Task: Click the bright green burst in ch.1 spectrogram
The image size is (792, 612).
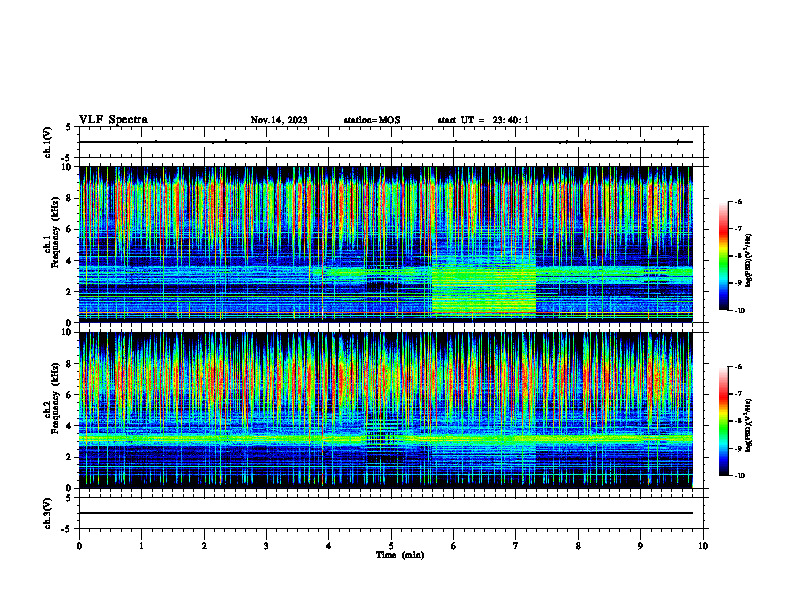Action: [484, 289]
